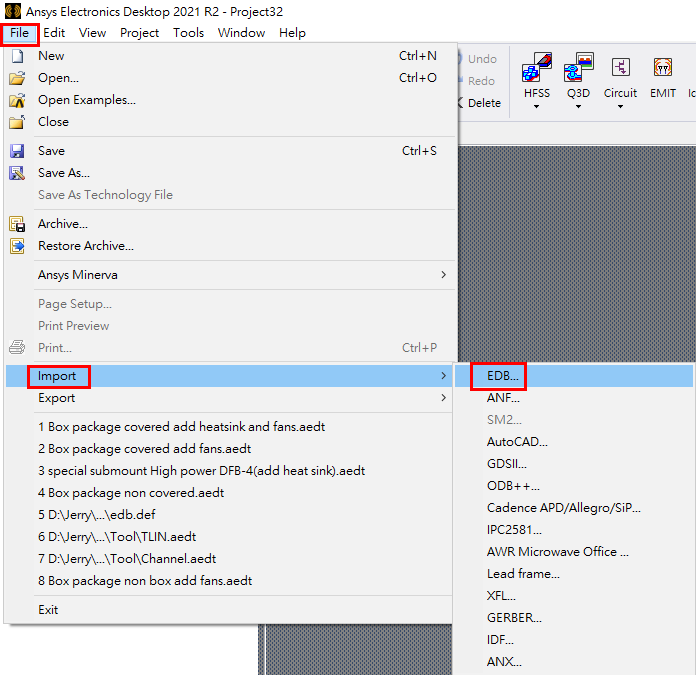Open the Circuit dropdown arrow
696x677 pixels.
pos(620,107)
